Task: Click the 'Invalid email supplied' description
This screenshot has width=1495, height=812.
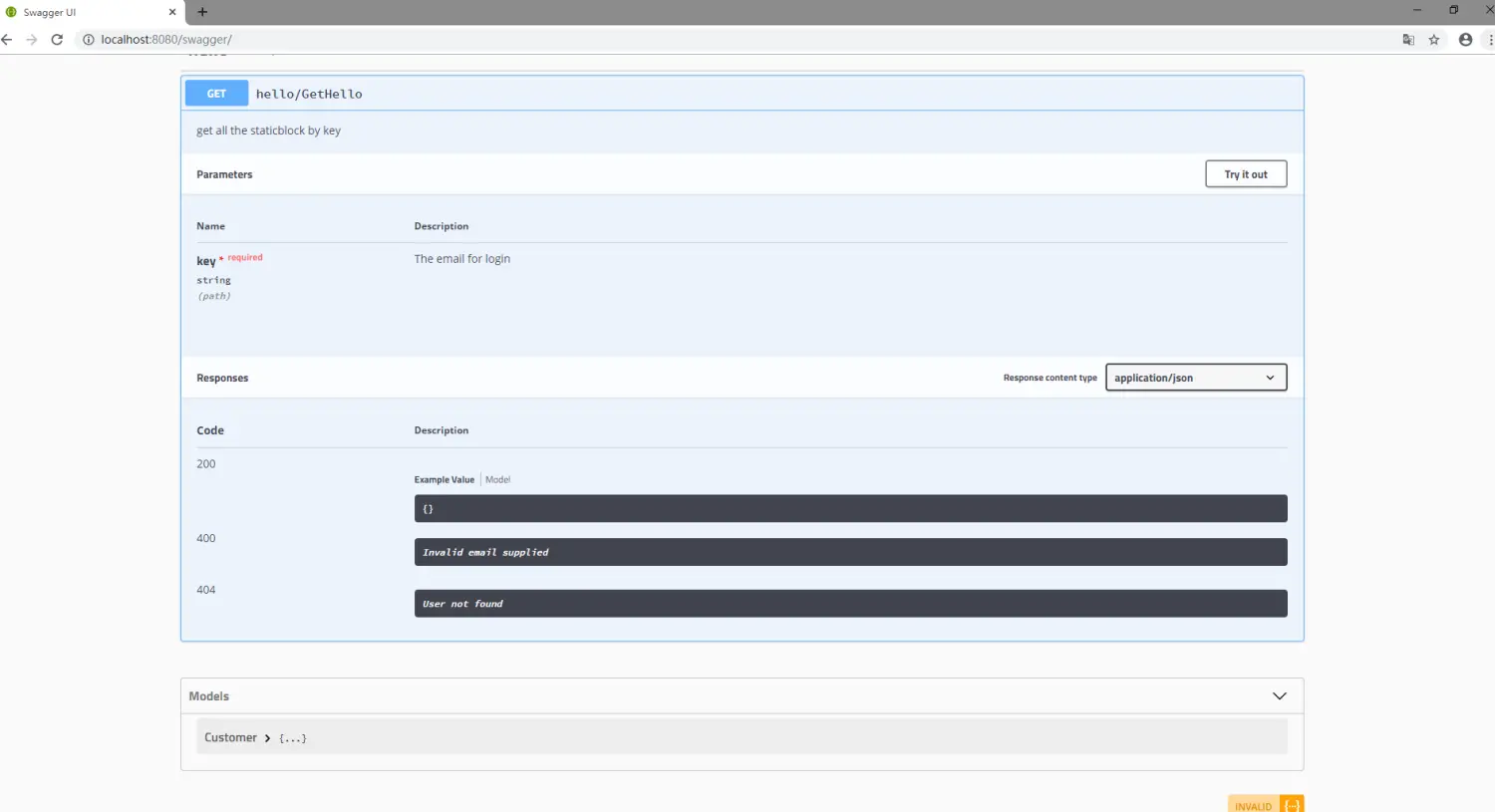Action: tap(485, 552)
